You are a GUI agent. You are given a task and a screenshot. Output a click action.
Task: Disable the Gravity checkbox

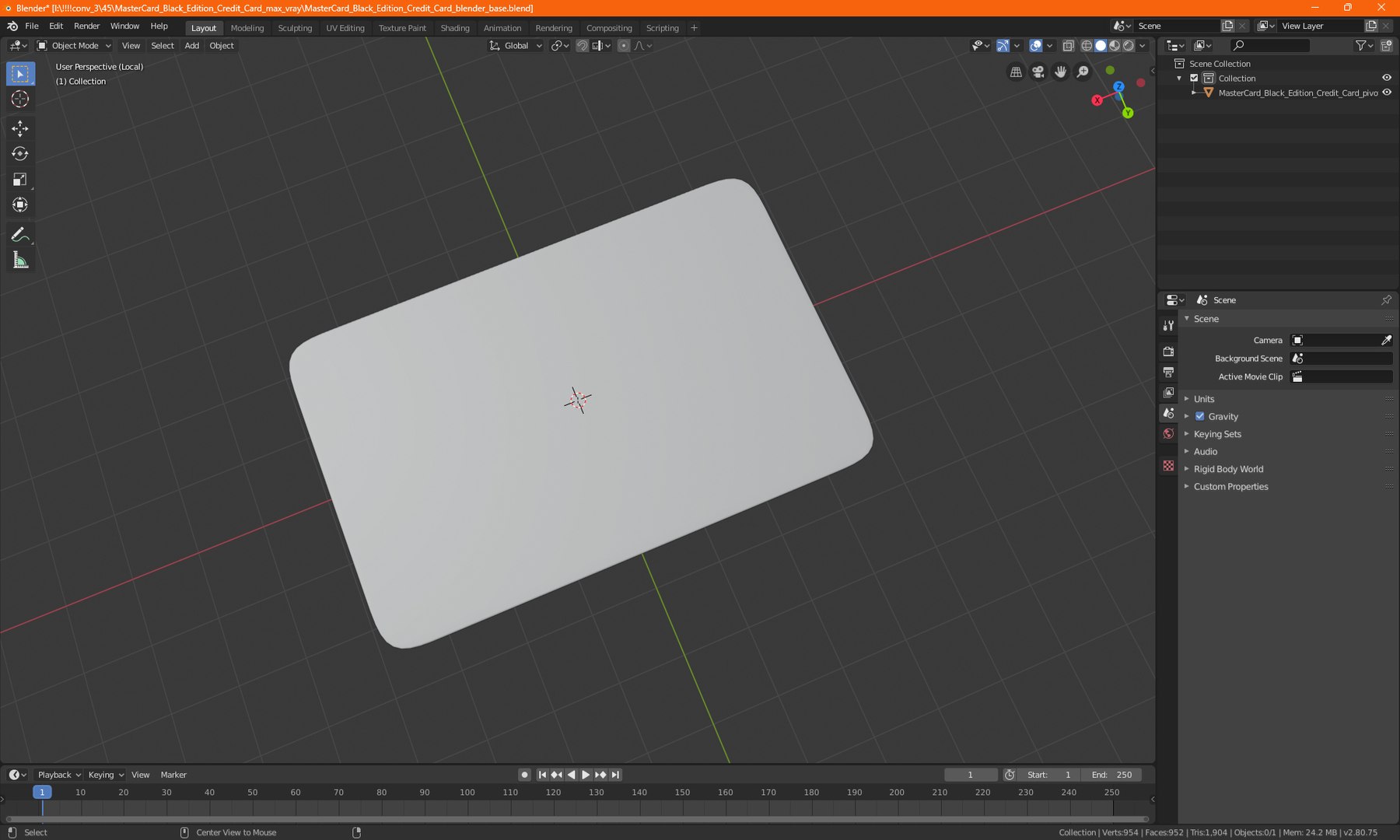pos(1199,416)
